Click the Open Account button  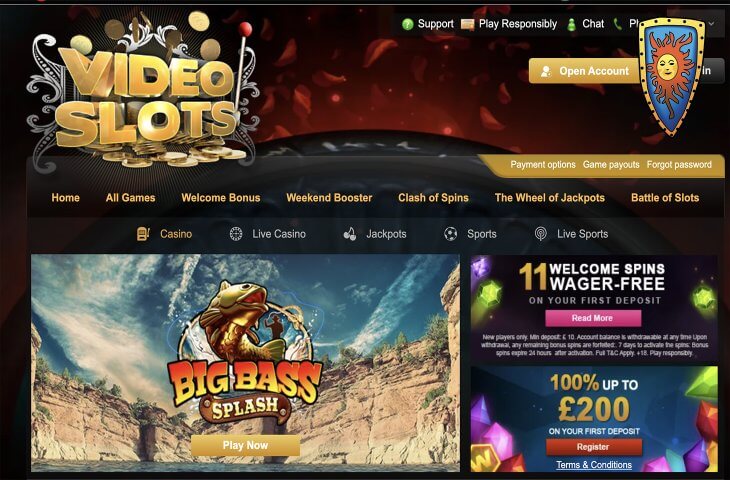(x=585, y=71)
